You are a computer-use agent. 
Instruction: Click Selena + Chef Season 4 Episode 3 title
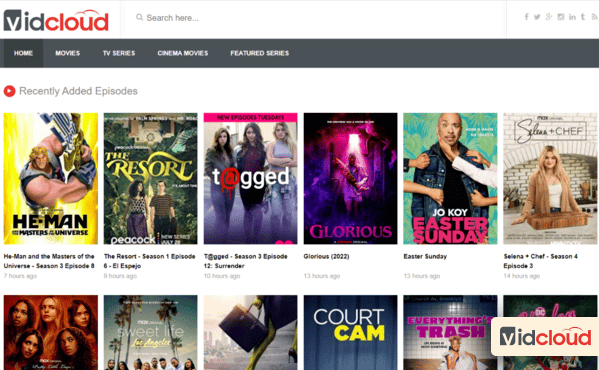coord(541,261)
